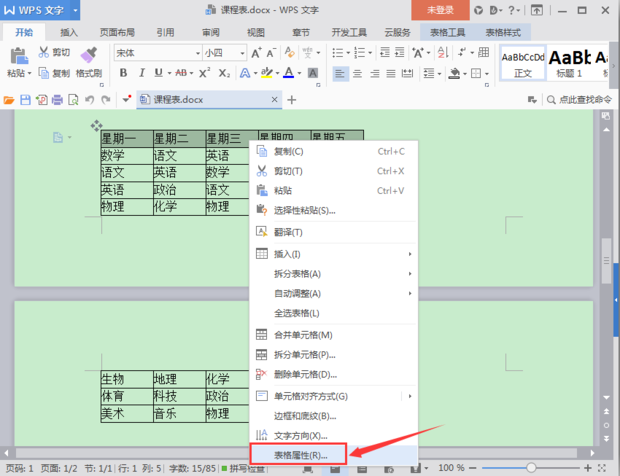
Task: Toggle Underline formatting
Action: click(x=159, y=73)
